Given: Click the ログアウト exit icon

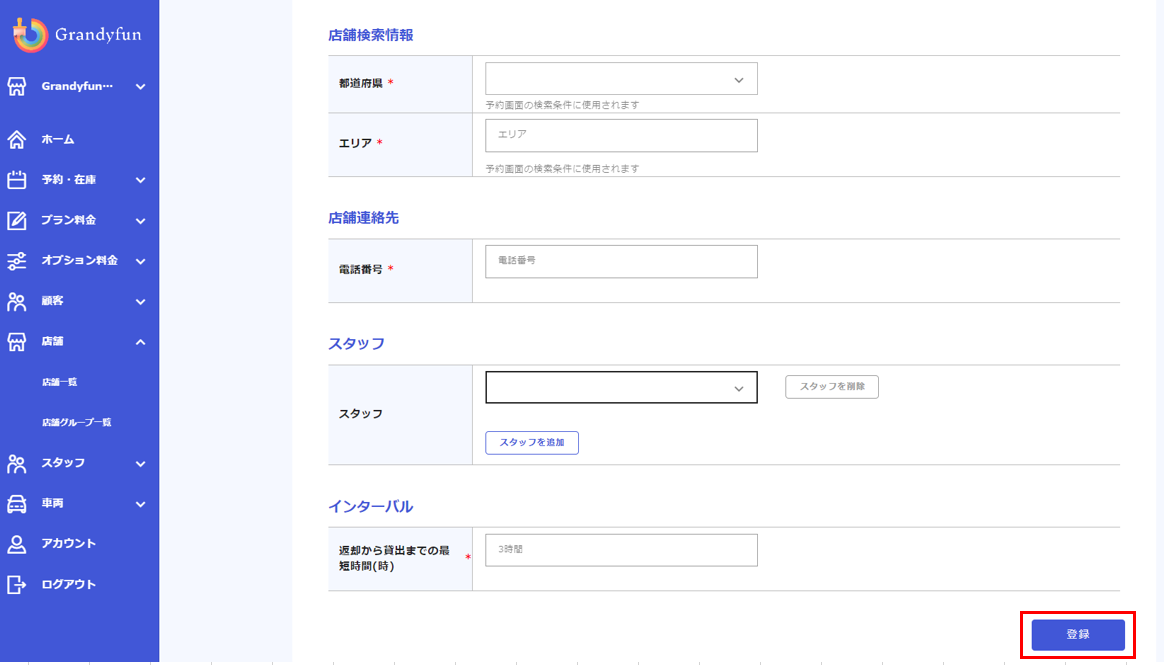Looking at the screenshot, I should [16, 584].
